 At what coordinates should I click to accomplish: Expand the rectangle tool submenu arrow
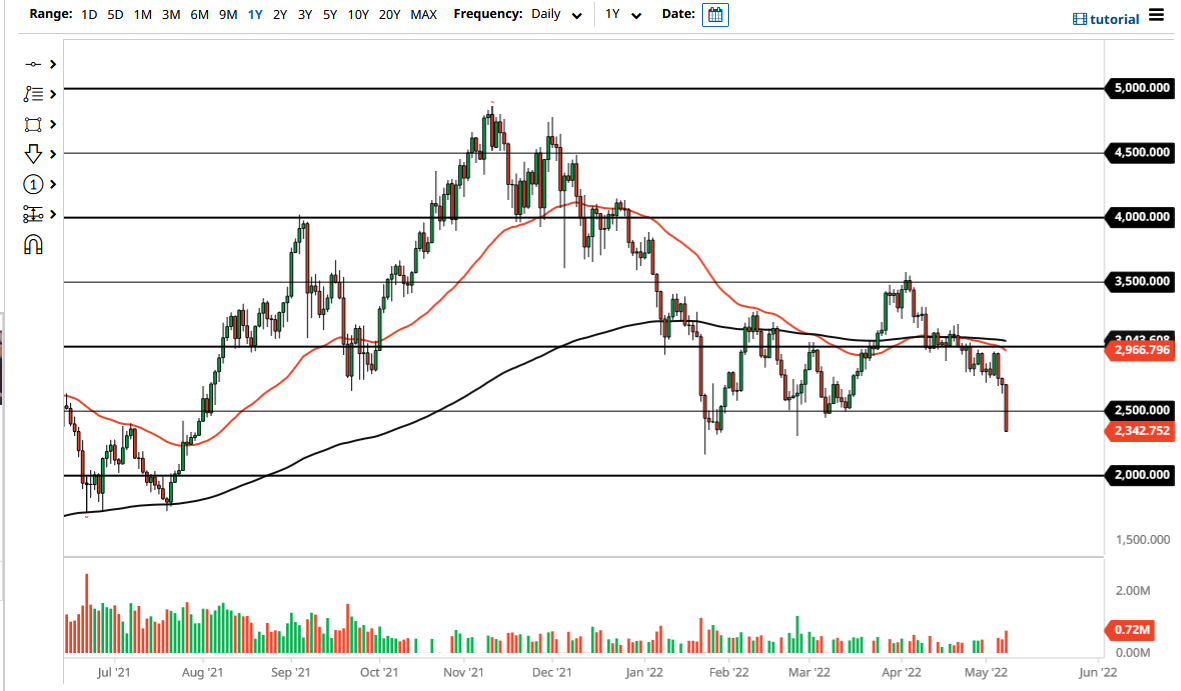tap(53, 124)
